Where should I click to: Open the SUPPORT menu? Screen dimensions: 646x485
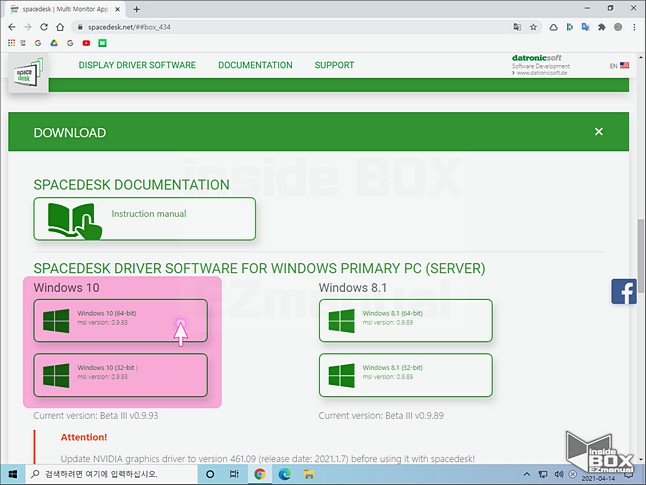(x=334, y=65)
